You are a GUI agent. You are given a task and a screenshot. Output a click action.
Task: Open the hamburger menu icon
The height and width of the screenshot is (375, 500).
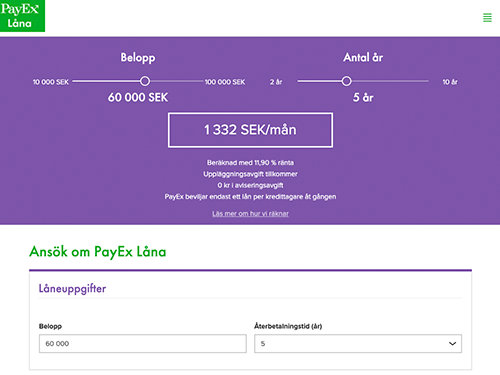coord(487,17)
